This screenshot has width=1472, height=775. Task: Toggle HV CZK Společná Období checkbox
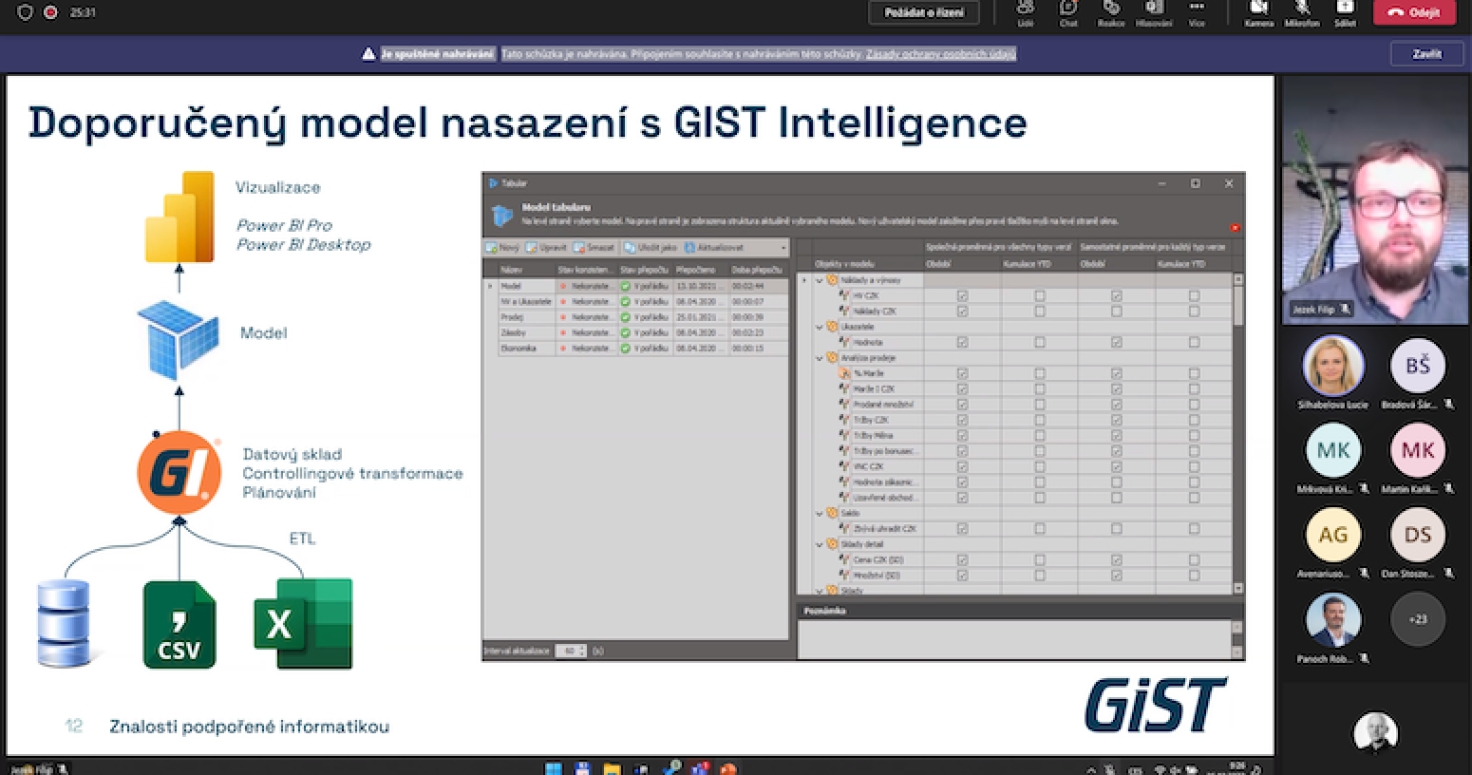click(x=962, y=296)
